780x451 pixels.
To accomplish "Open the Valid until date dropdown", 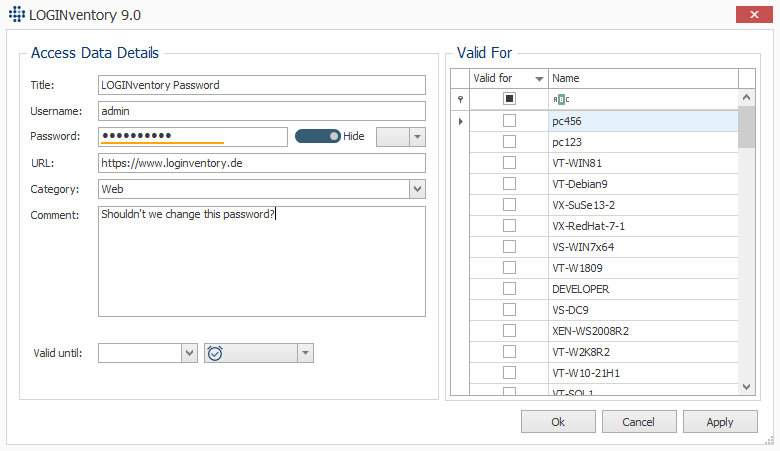I will (189, 353).
